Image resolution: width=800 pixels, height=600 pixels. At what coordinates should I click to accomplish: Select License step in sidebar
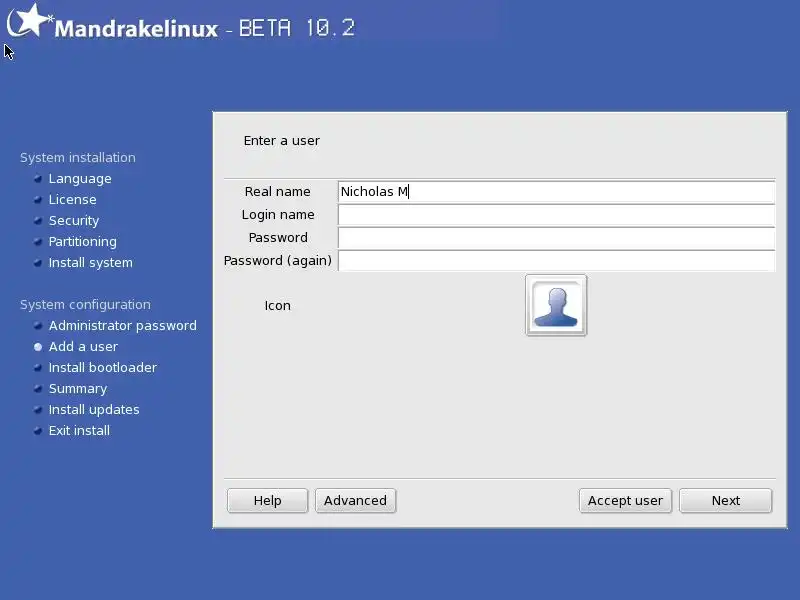click(x=72, y=199)
